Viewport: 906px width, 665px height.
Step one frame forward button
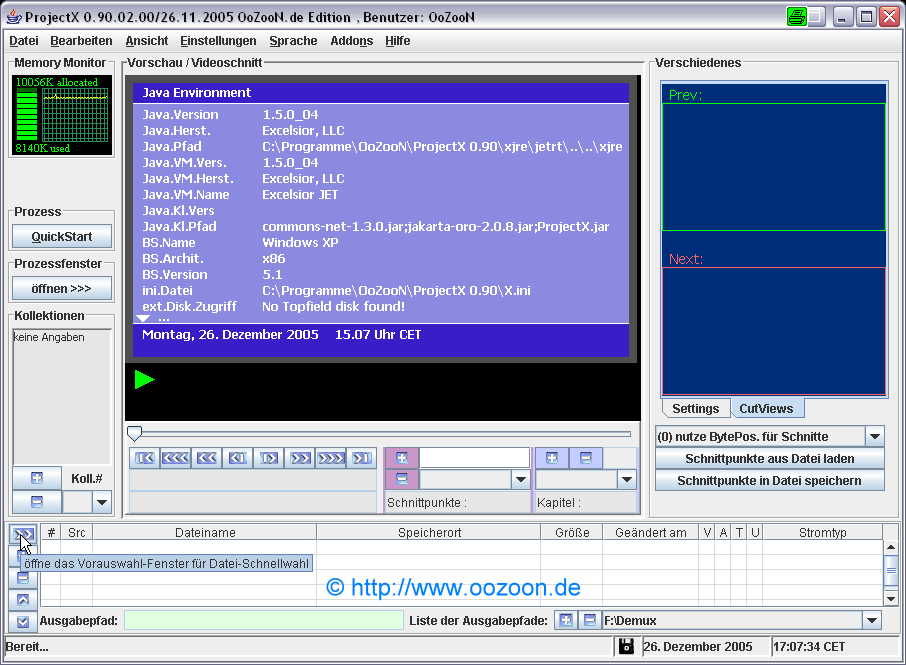pyautogui.click(x=269, y=458)
